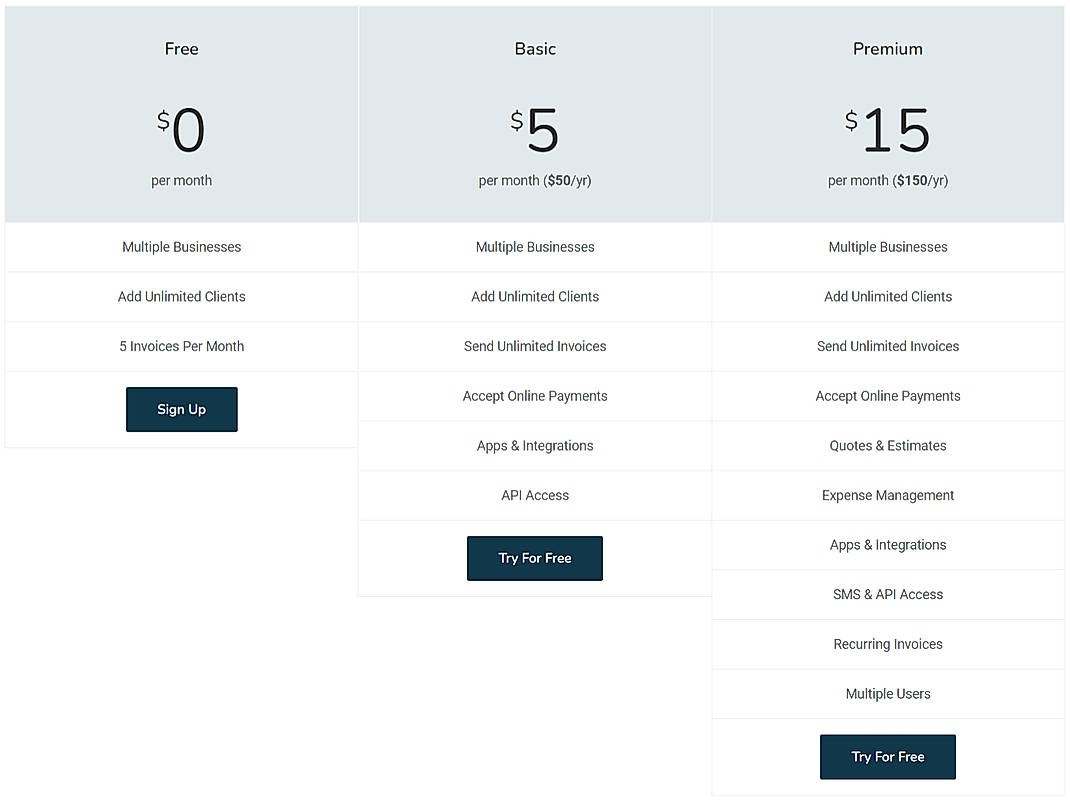Screen dimensions: 1070x801
Task: Click Send Unlimited Invoices under Basic
Action: click(x=534, y=346)
